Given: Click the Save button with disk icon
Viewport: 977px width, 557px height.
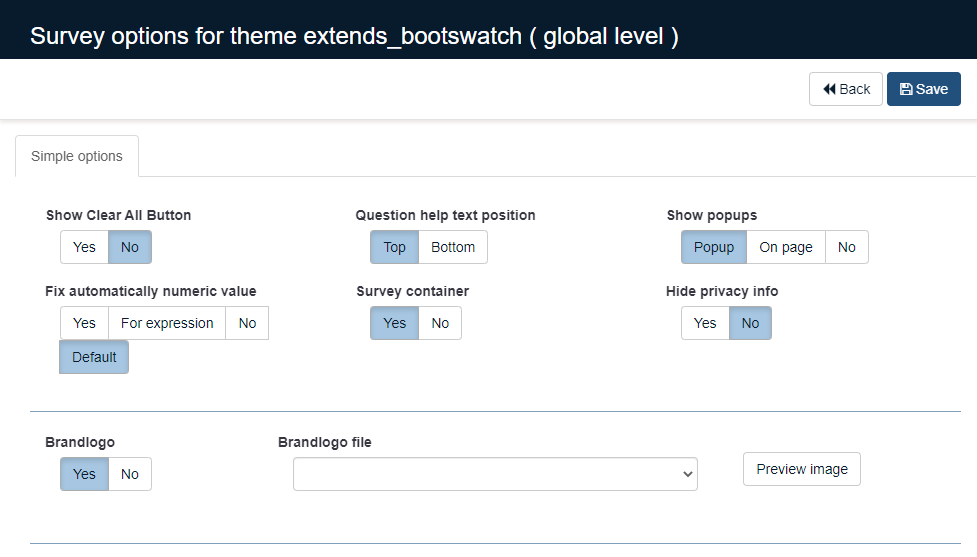Looking at the screenshot, I should point(923,89).
